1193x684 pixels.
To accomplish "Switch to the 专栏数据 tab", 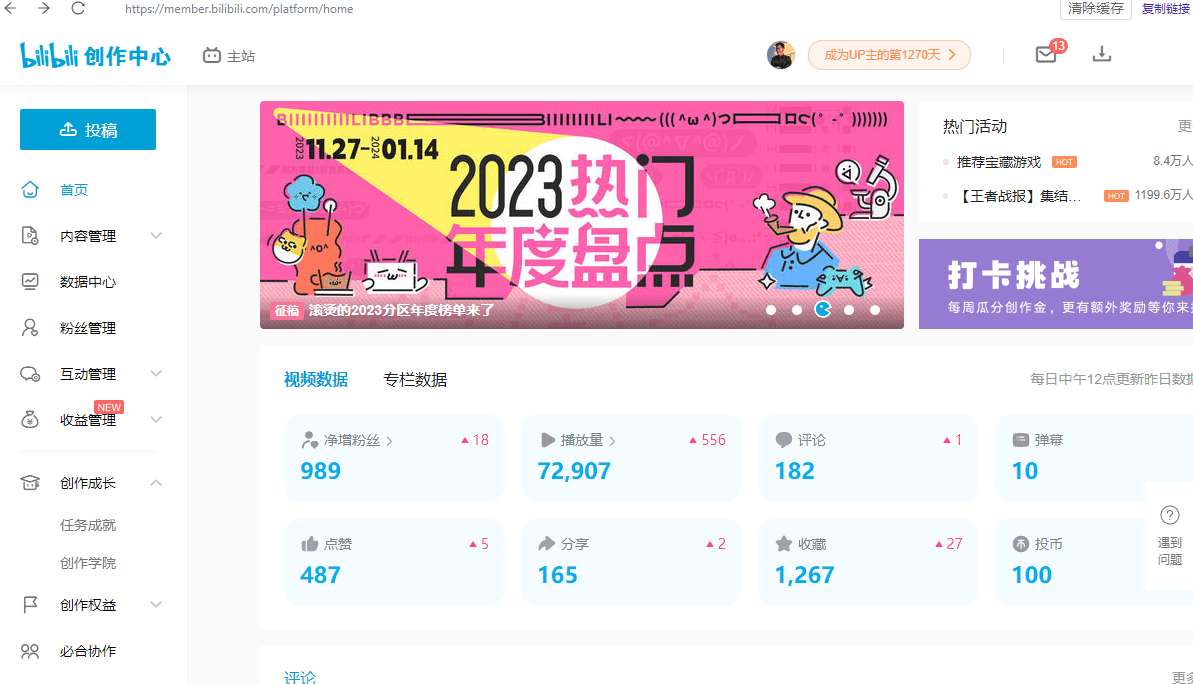I will coord(416,379).
